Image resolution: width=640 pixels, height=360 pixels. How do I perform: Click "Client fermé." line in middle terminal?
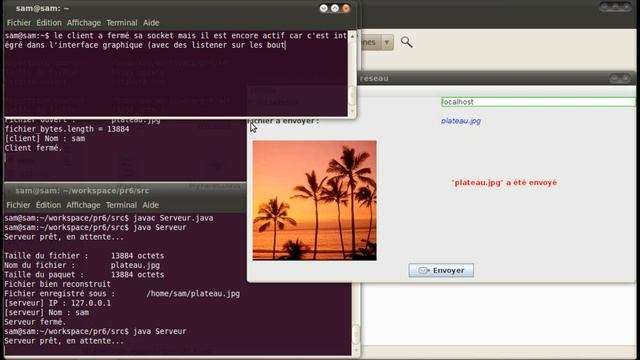click(x=33, y=148)
